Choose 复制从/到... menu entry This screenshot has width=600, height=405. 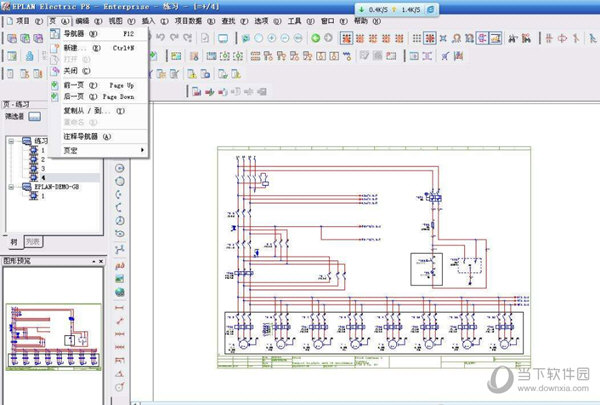pyautogui.click(x=99, y=111)
